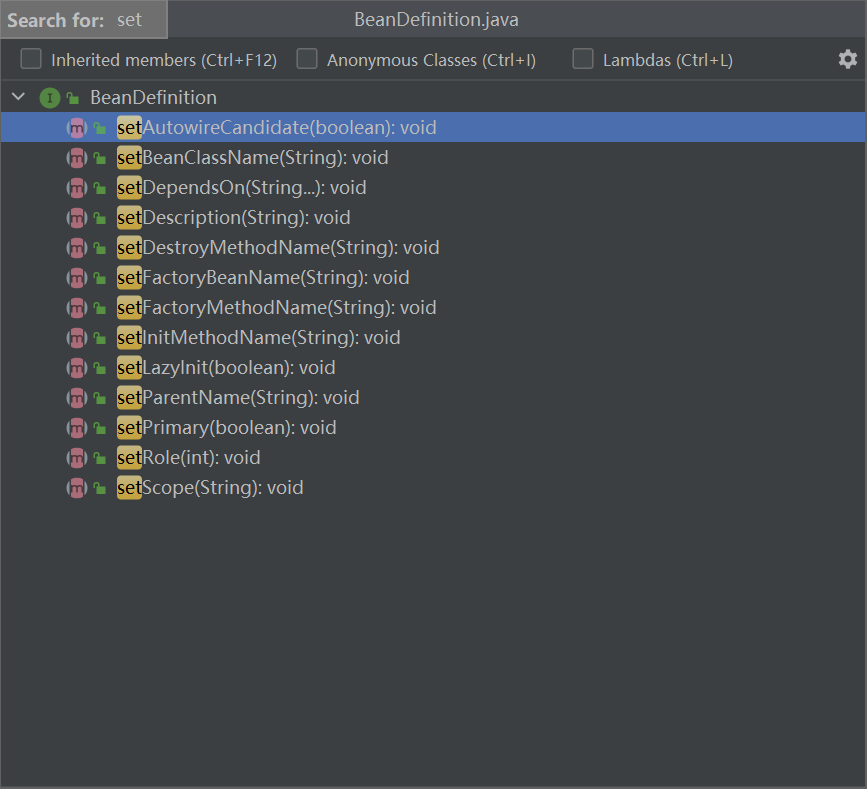Click the public lock icon on setScope row
Screen dimensions: 867x789
click(x=100, y=488)
